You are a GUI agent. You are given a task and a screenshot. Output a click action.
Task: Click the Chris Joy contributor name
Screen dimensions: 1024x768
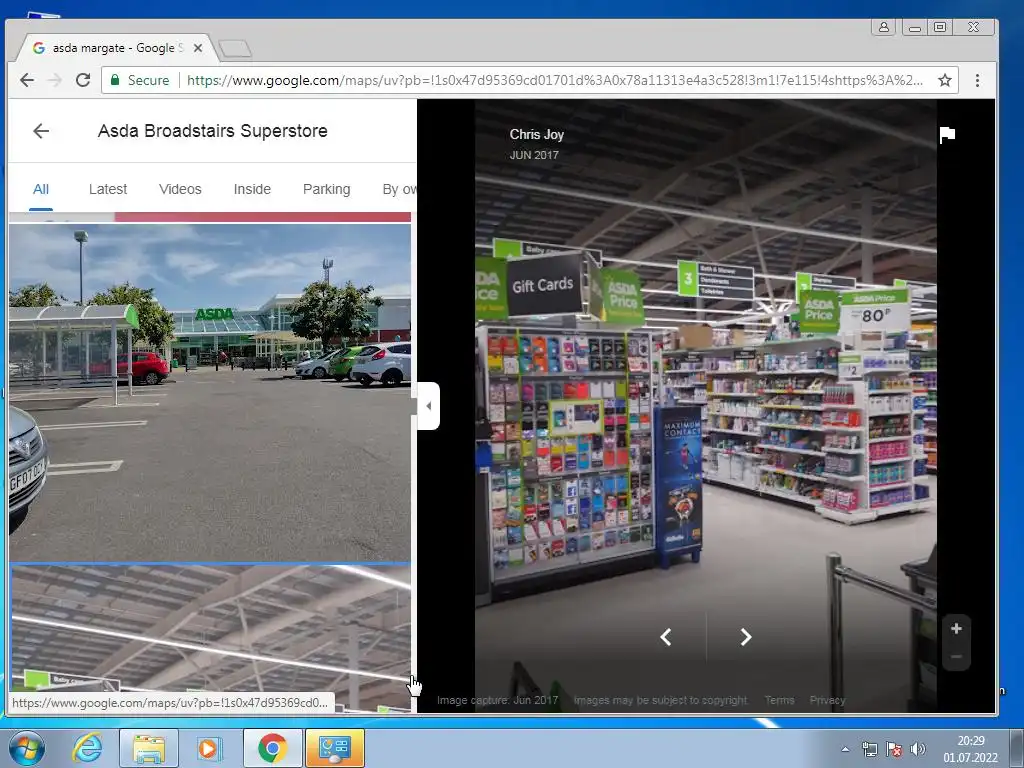click(537, 135)
